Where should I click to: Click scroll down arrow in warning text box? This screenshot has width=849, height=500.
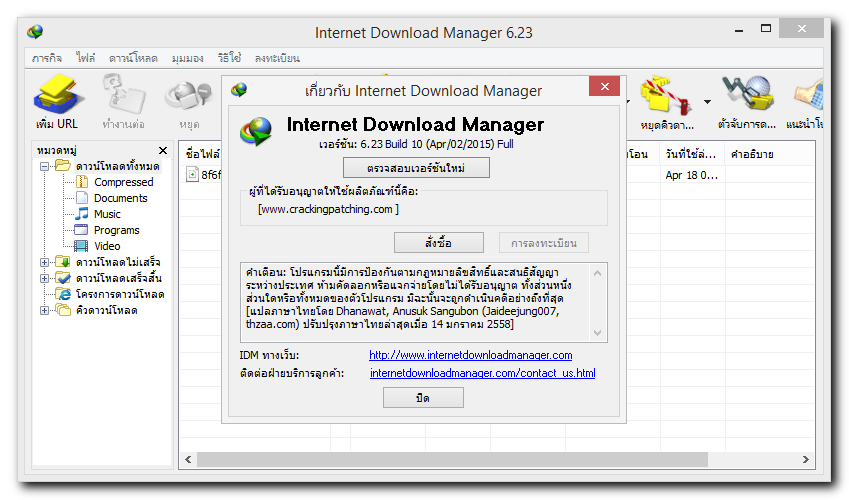597,333
